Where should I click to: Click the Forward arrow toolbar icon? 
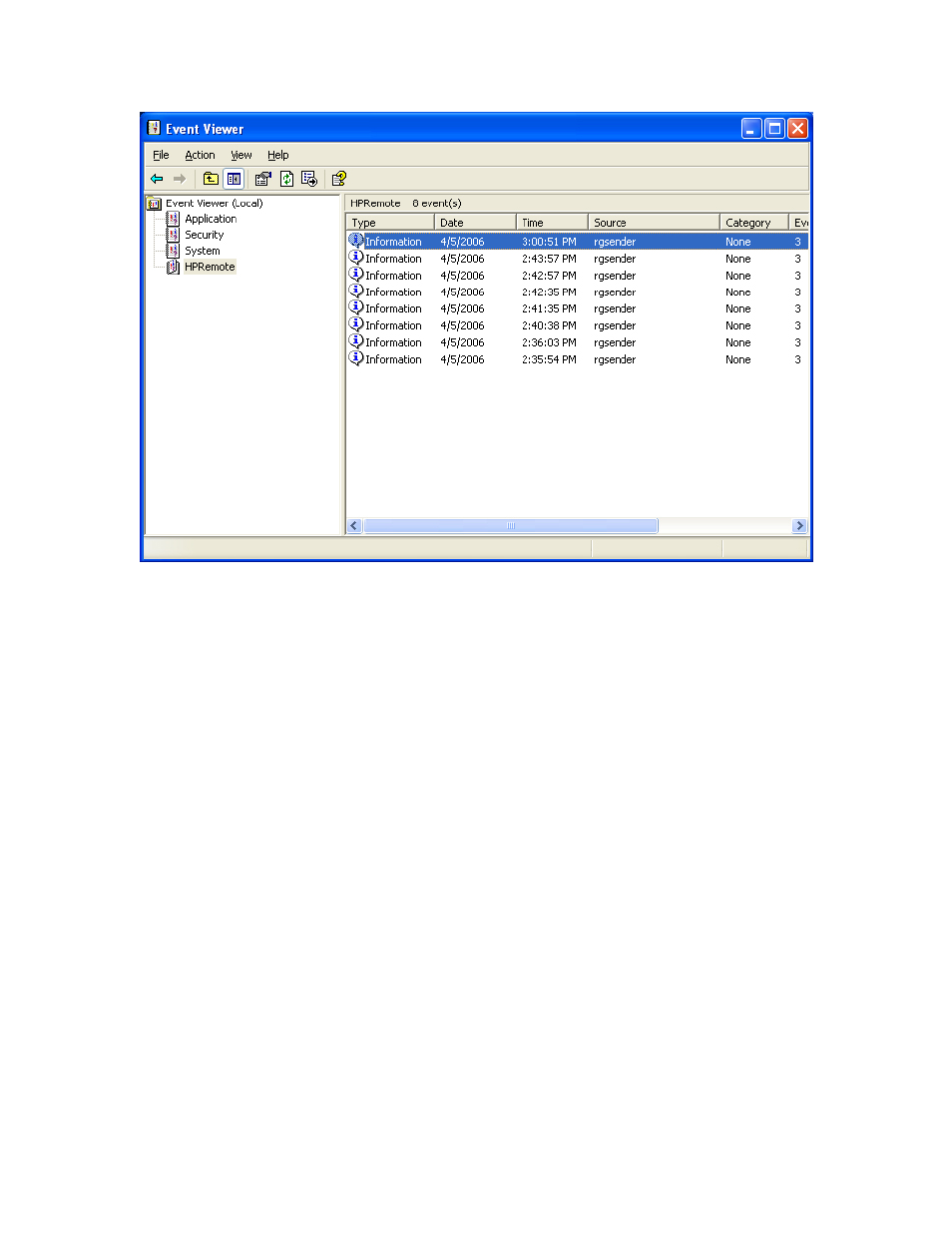tap(180, 179)
